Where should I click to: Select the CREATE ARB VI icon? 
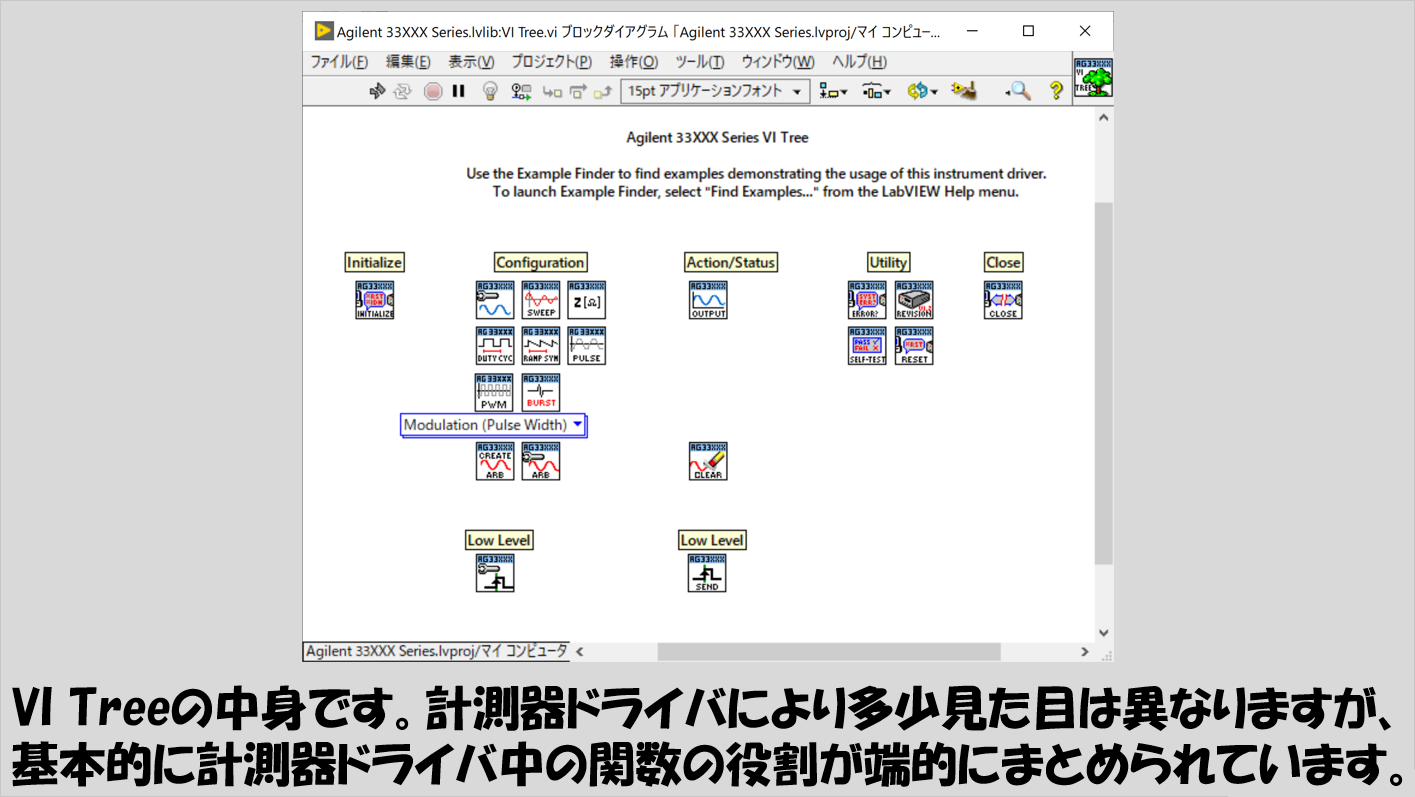495,461
